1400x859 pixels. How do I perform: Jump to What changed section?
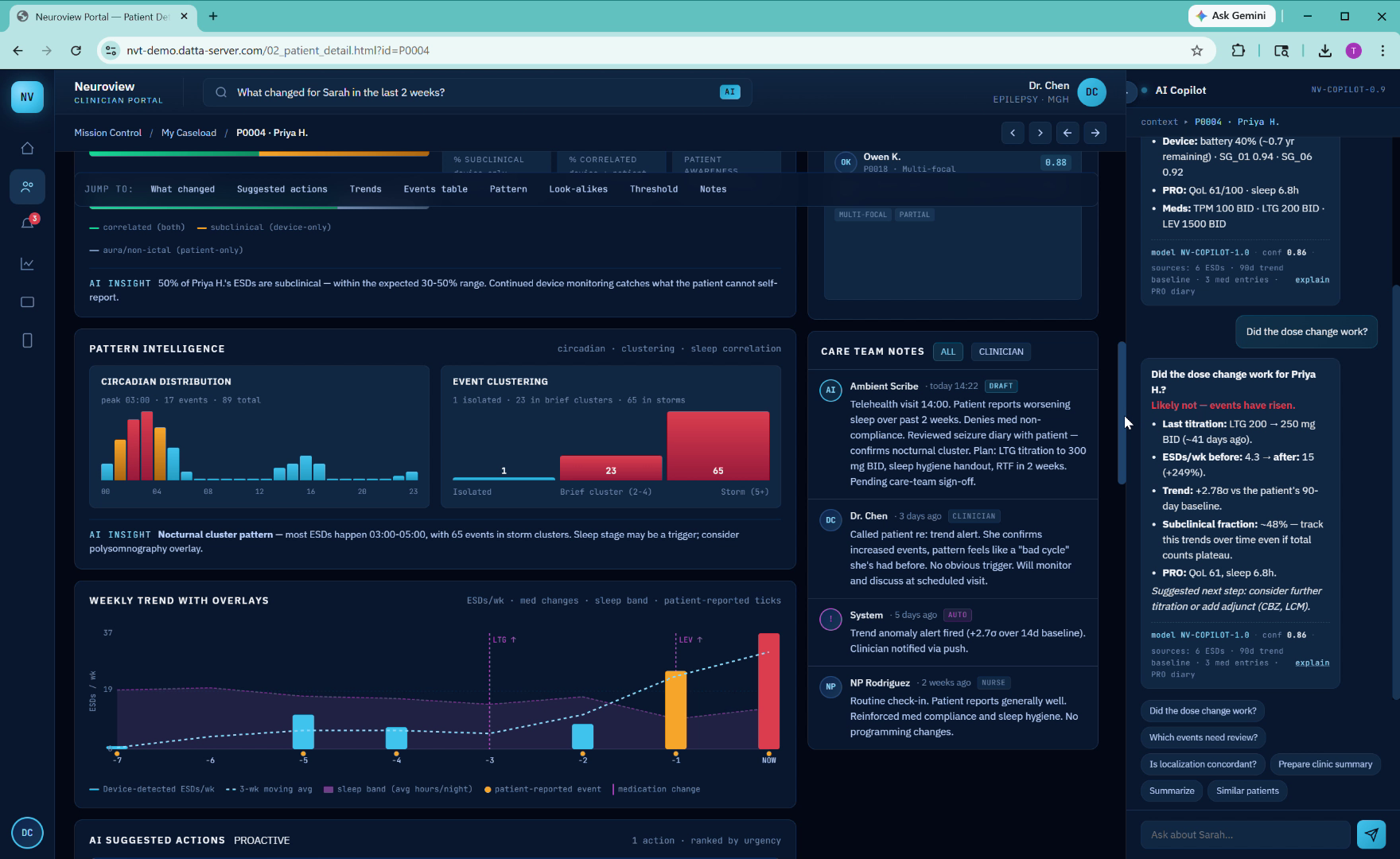click(x=182, y=189)
